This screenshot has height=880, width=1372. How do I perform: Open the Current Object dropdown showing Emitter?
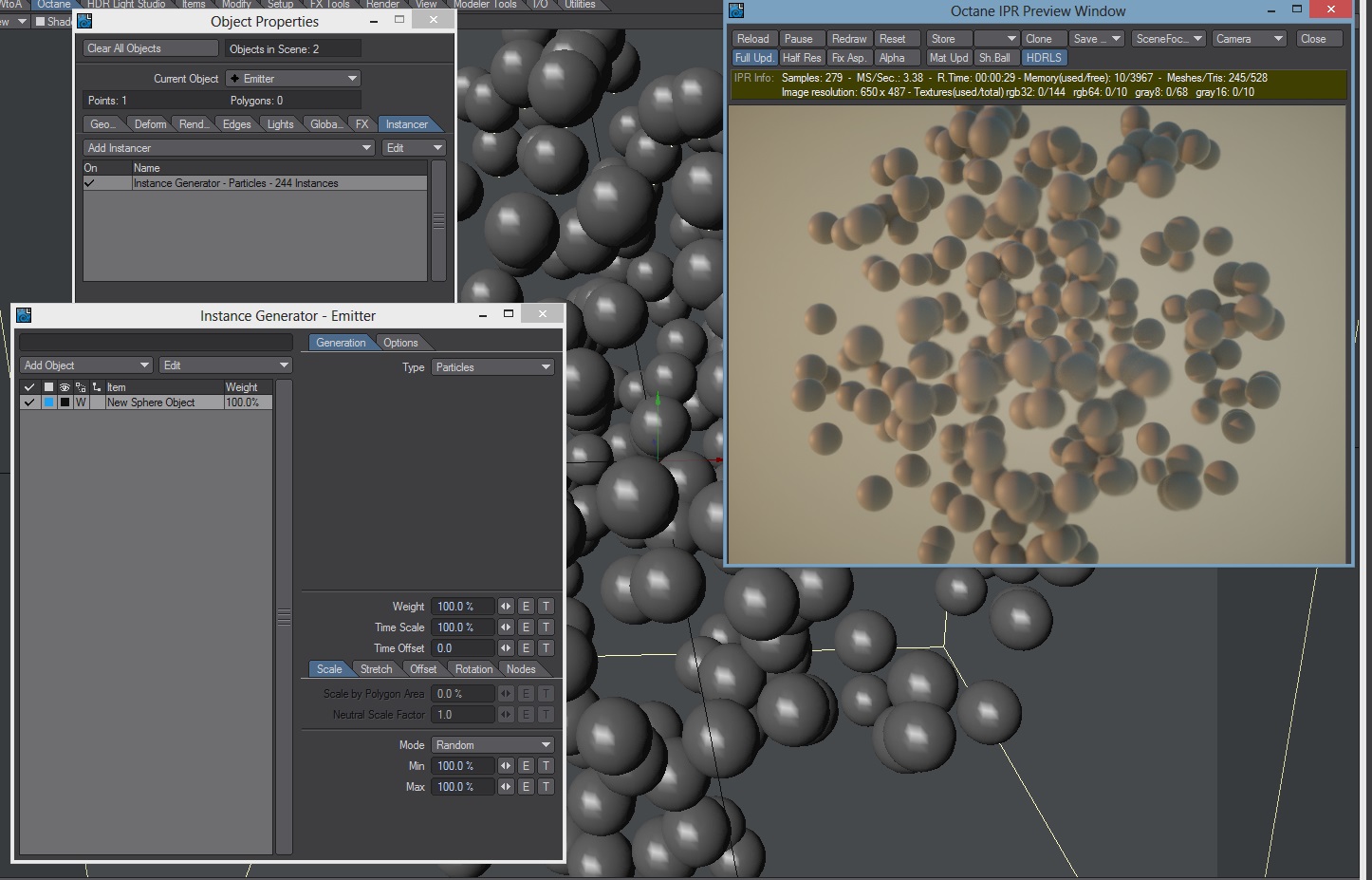click(x=294, y=79)
